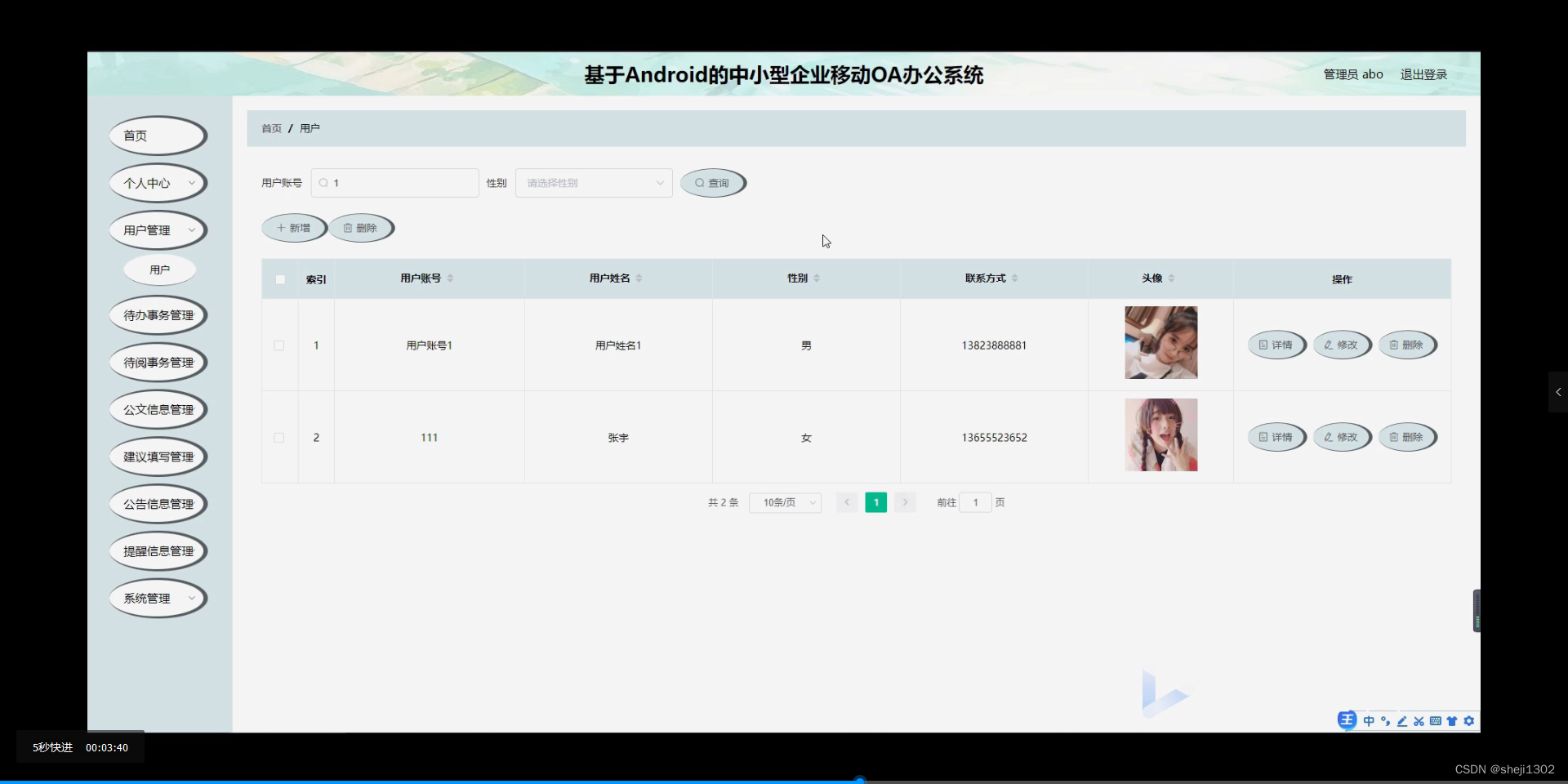This screenshot has height=784, width=1568.
Task: Check the row checkbox for 用户姓名1
Action: pos(278,345)
